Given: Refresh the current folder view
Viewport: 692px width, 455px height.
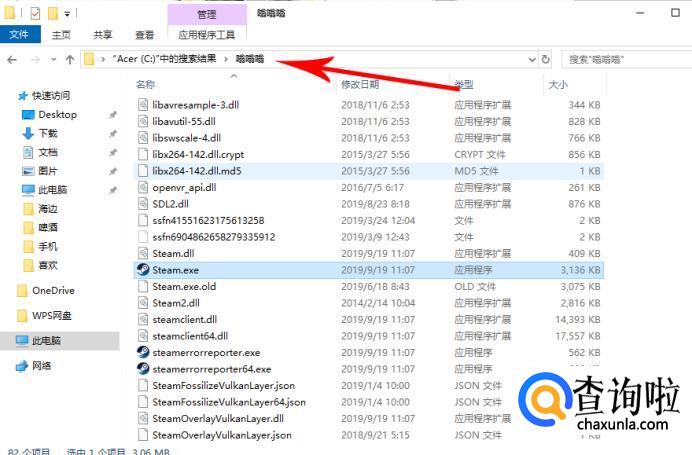Looking at the screenshot, I should 545,59.
